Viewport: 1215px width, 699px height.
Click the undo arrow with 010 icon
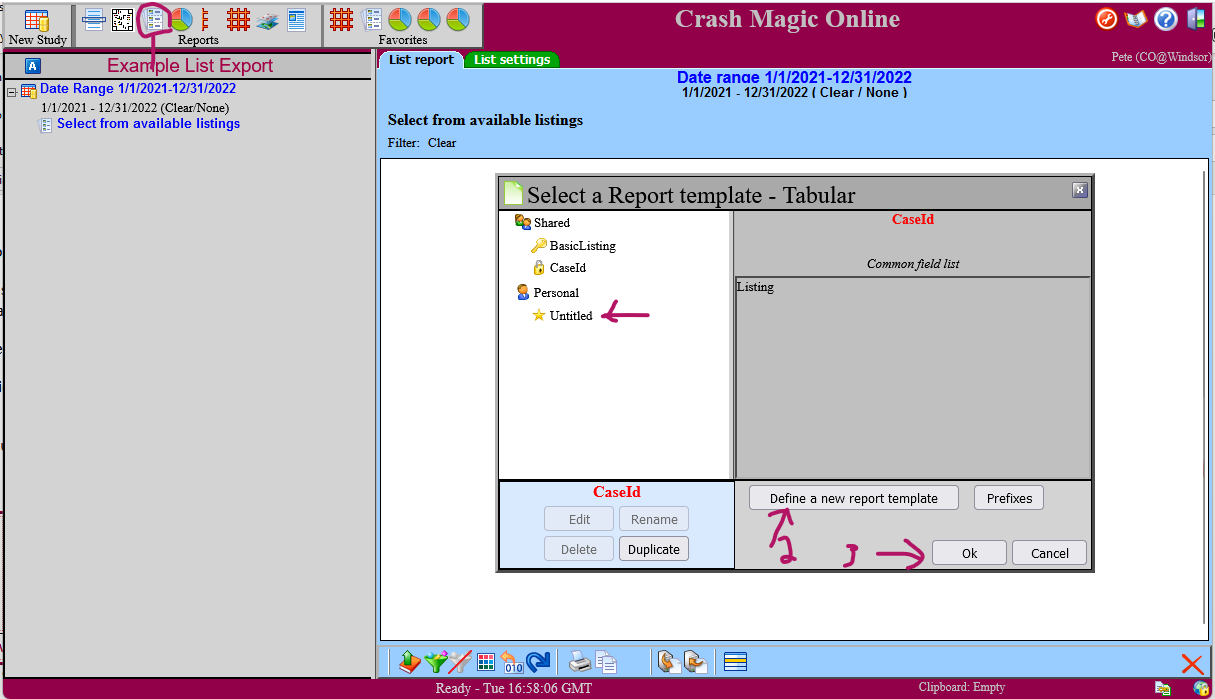point(512,662)
